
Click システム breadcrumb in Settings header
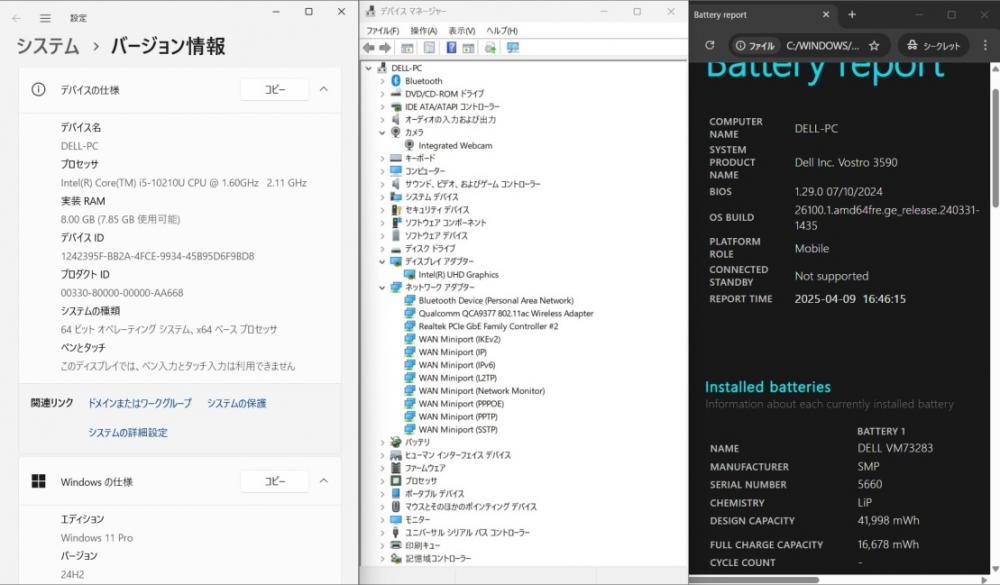coord(48,46)
